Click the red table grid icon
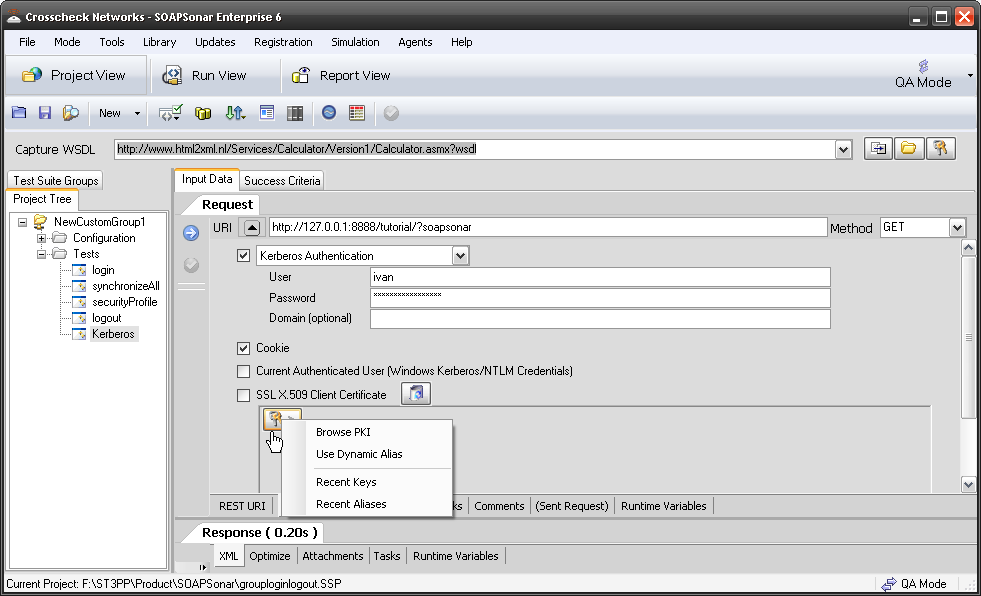The image size is (981, 596). 357,113
